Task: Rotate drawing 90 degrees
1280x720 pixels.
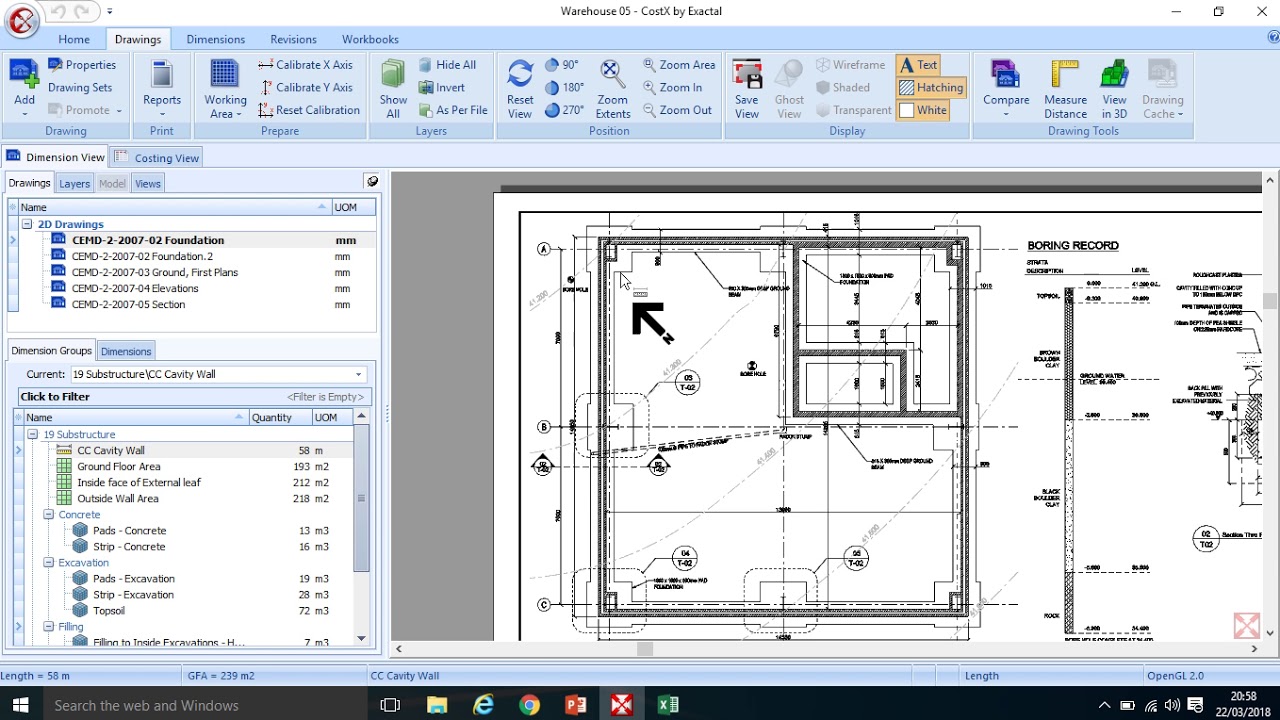Action: [562, 65]
